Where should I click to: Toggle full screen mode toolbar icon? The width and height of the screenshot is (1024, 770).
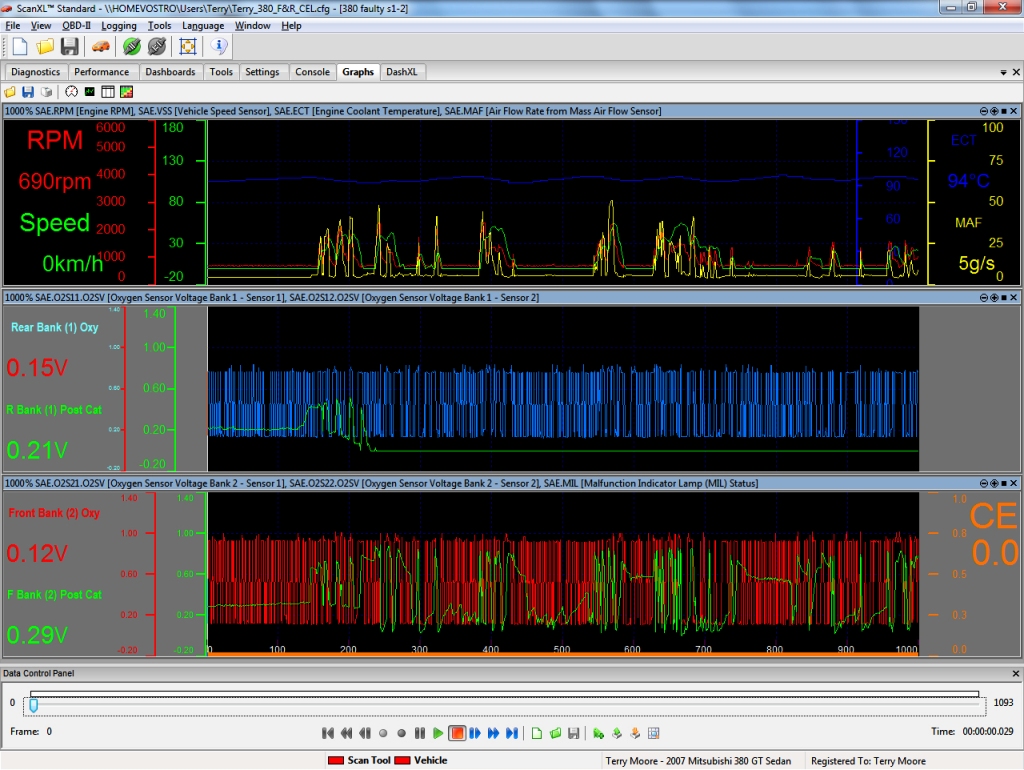tap(187, 46)
